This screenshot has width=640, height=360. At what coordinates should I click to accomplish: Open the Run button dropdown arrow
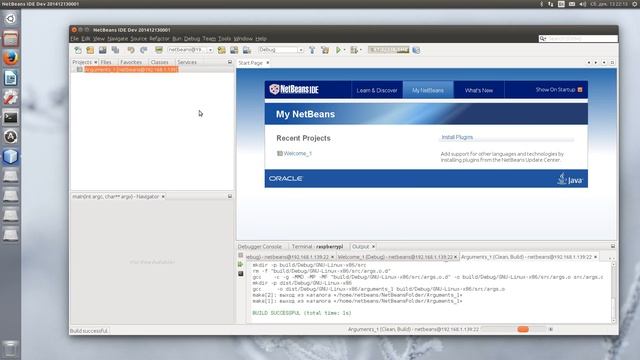[x=344, y=50]
